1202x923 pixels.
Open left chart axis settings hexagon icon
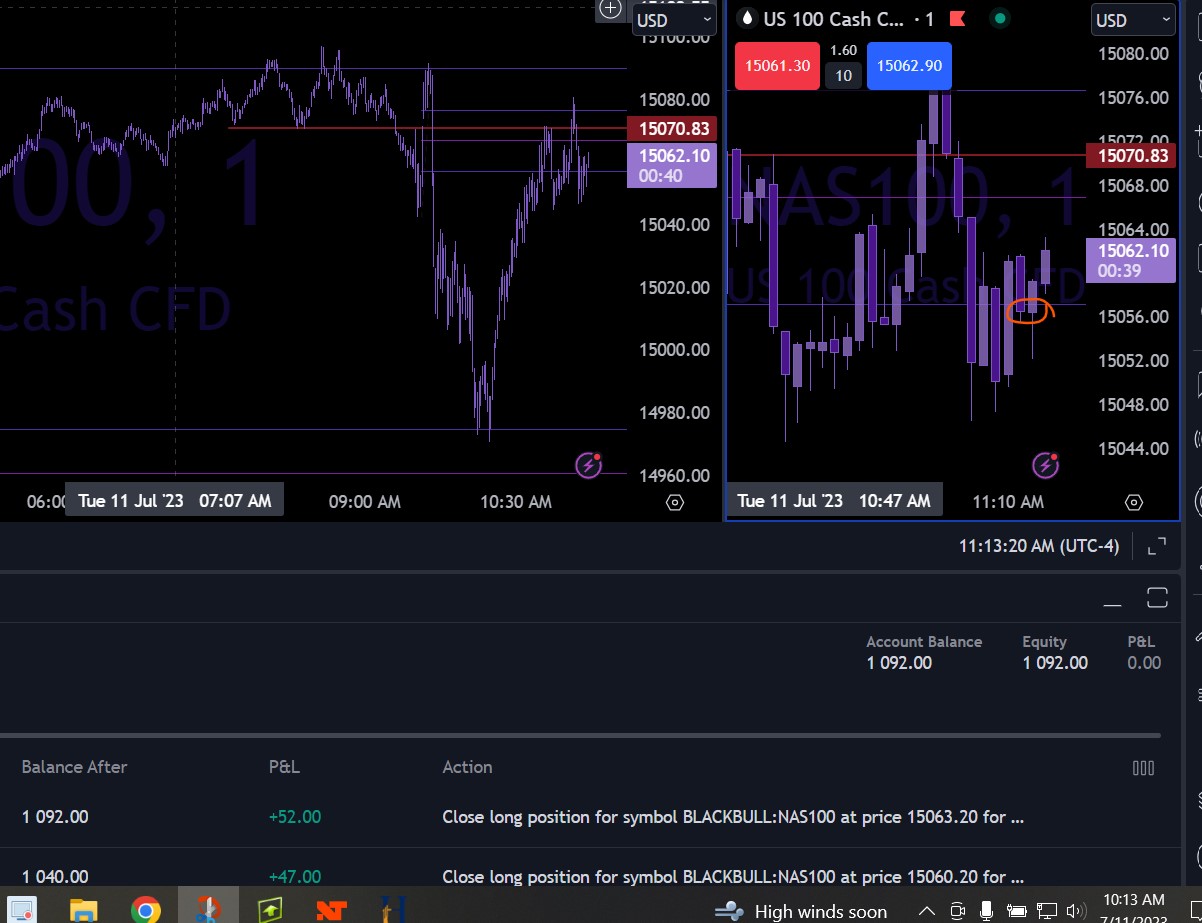pyautogui.click(x=675, y=502)
